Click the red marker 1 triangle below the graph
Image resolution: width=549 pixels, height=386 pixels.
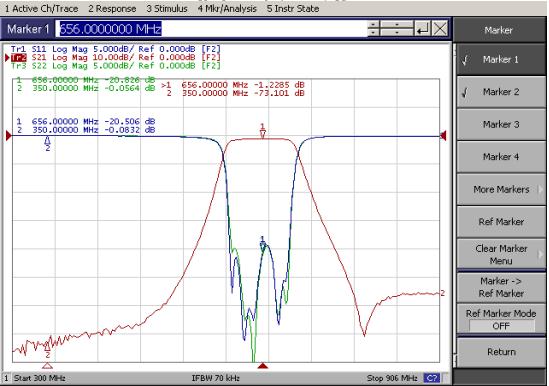click(263, 366)
